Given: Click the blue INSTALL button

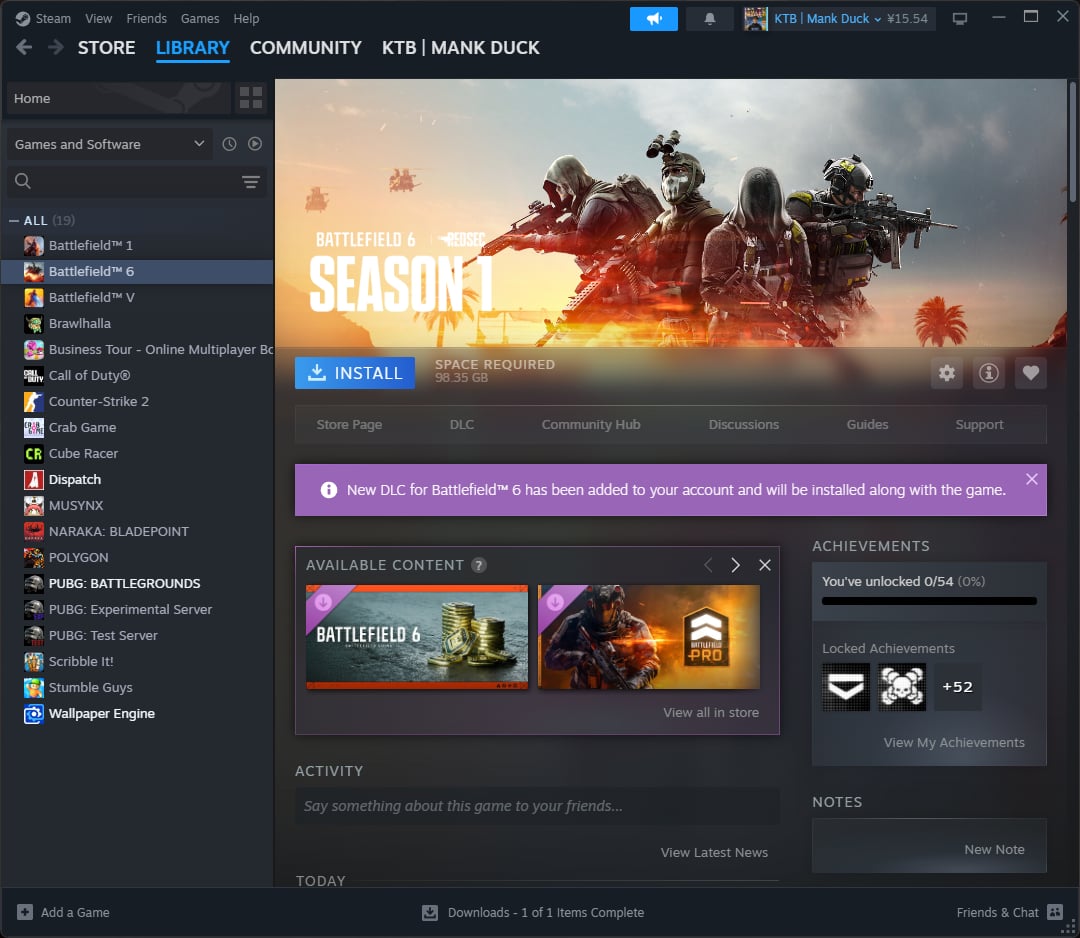Looking at the screenshot, I should point(355,373).
